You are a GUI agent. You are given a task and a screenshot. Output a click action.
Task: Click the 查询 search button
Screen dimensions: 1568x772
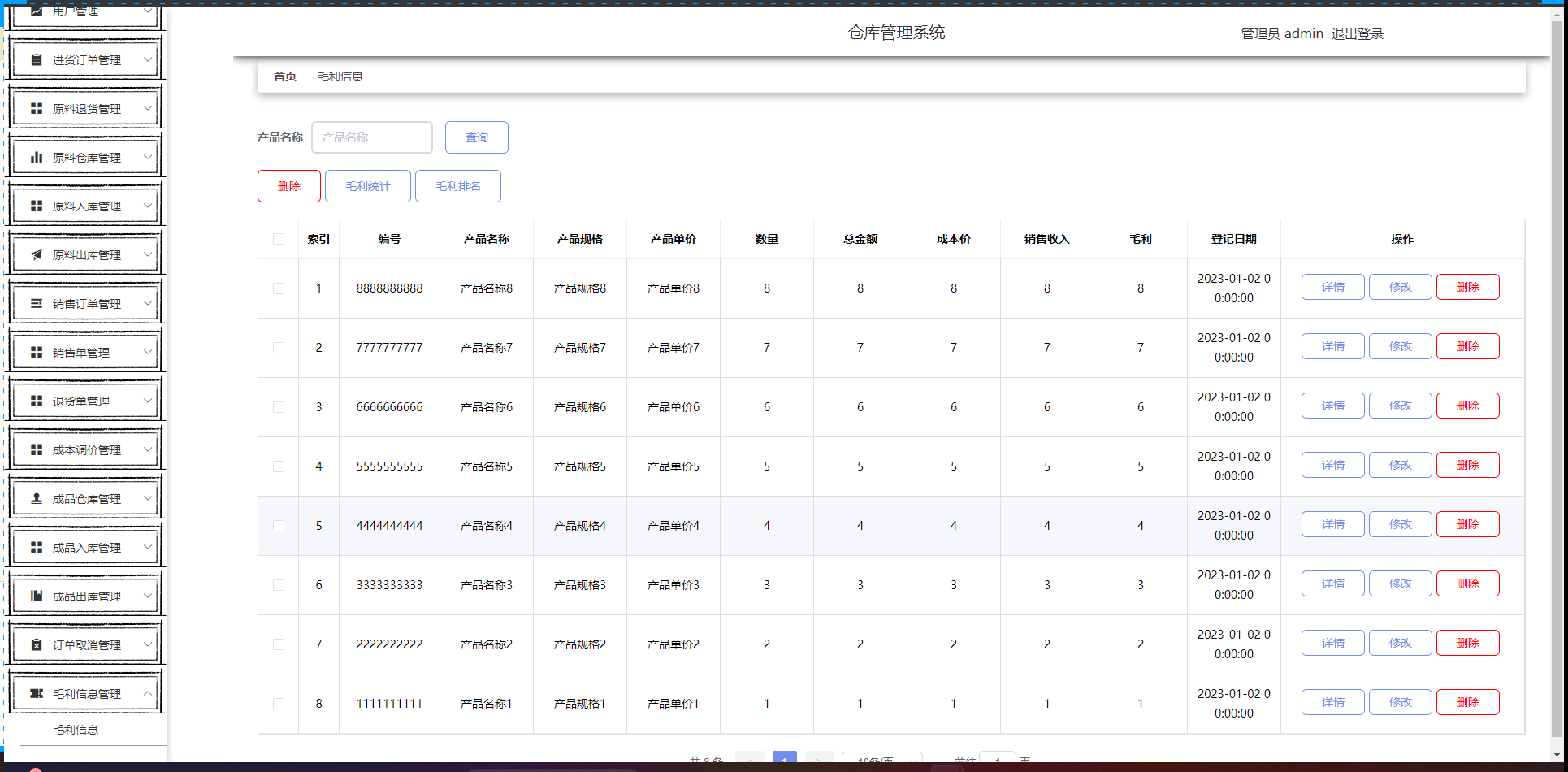coord(477,137)
